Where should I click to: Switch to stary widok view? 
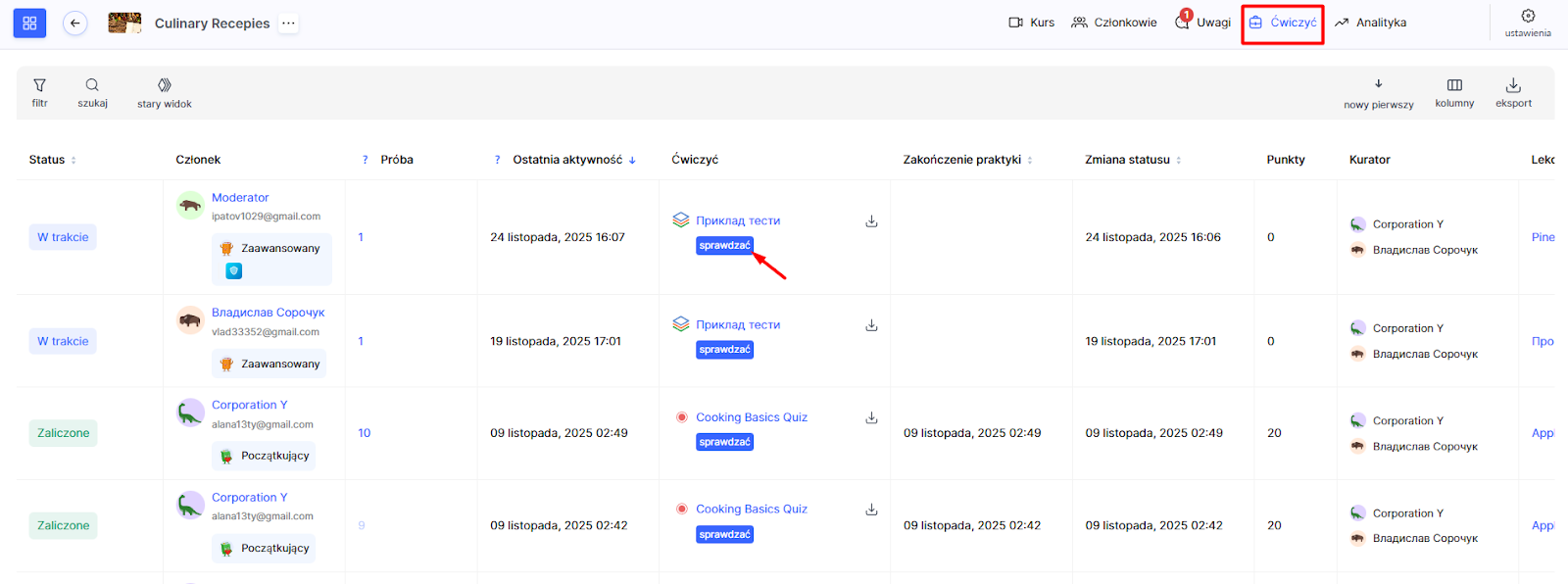[164, 86]
